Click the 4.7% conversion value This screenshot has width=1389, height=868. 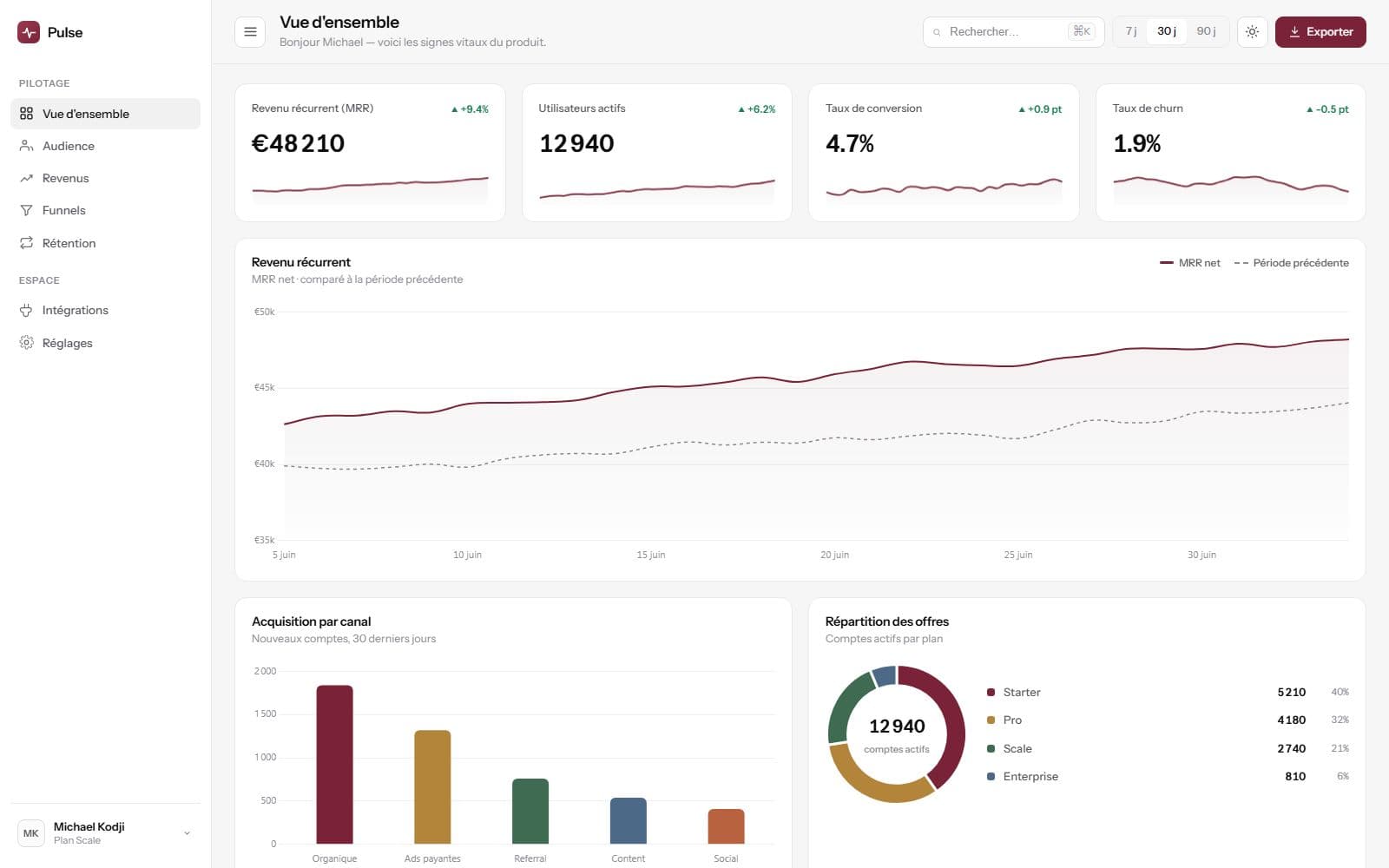(850, 143)
